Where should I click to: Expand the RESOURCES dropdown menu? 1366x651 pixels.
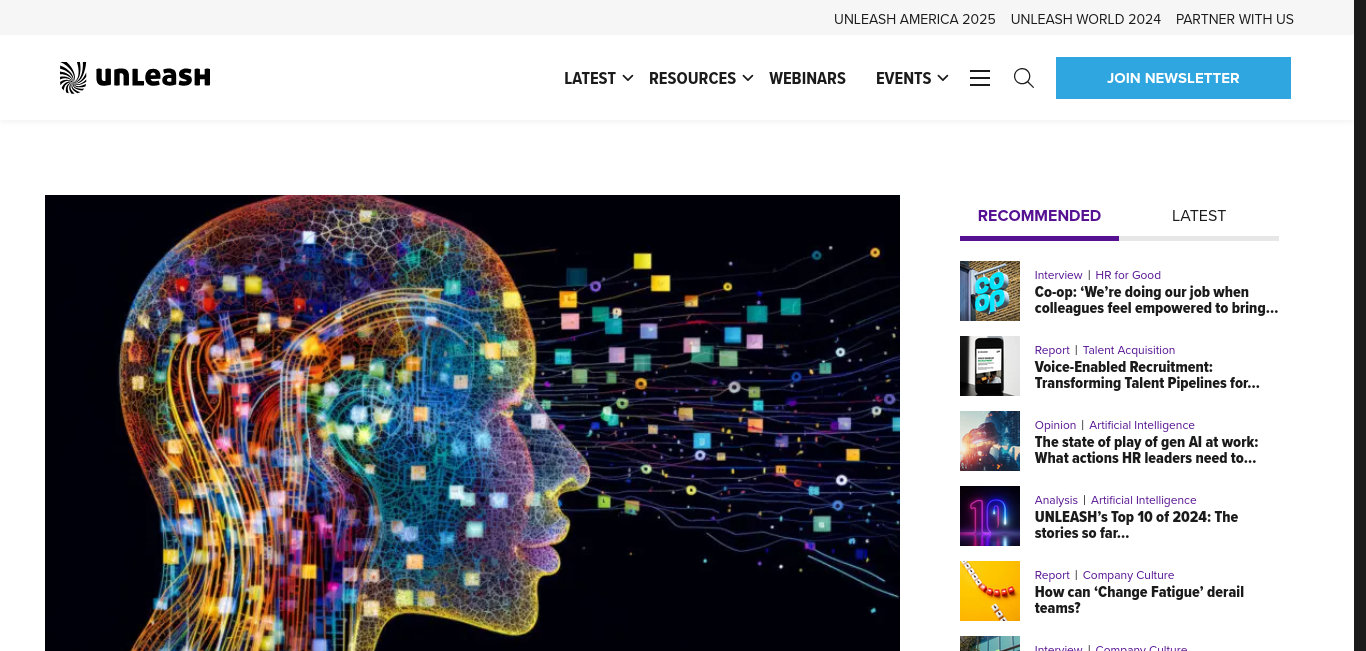[x=701, y=78]
